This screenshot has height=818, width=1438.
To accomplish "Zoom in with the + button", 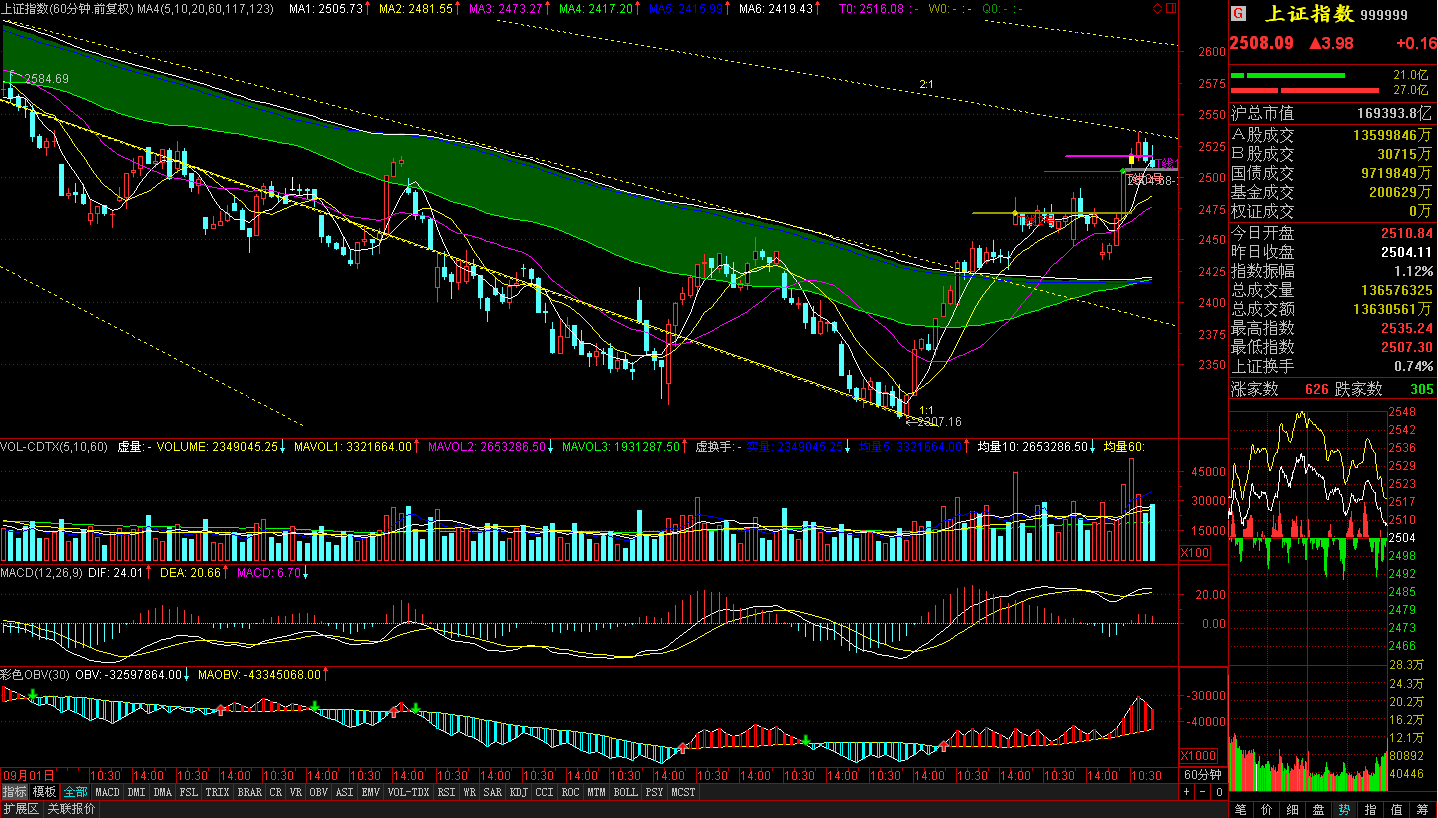I will (x=1187, y=792).
